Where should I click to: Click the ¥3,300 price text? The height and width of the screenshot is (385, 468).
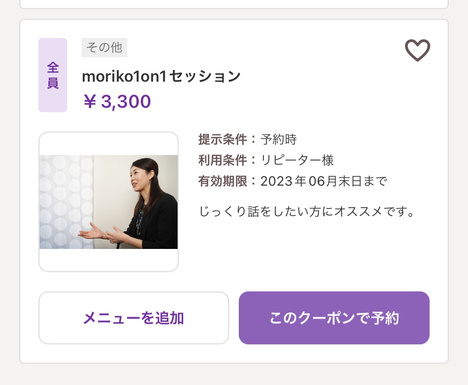point(117,101)
